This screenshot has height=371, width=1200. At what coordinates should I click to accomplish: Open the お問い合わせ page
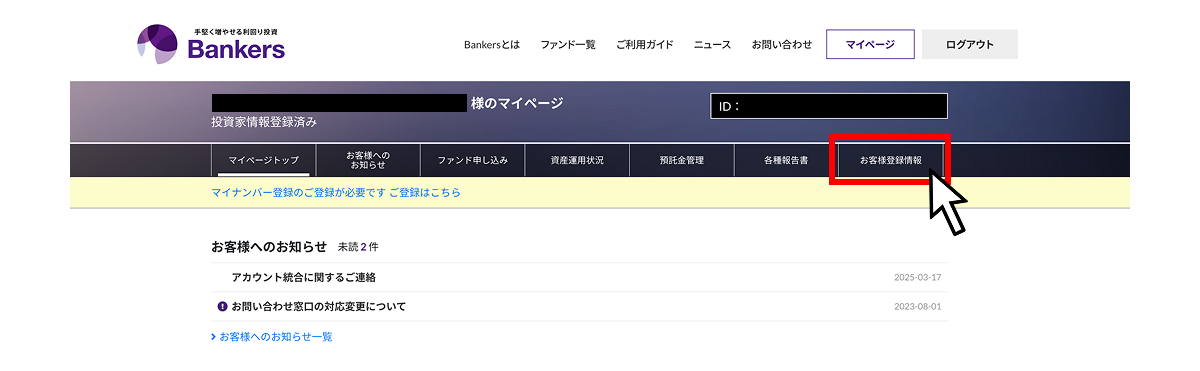[782, 45]
